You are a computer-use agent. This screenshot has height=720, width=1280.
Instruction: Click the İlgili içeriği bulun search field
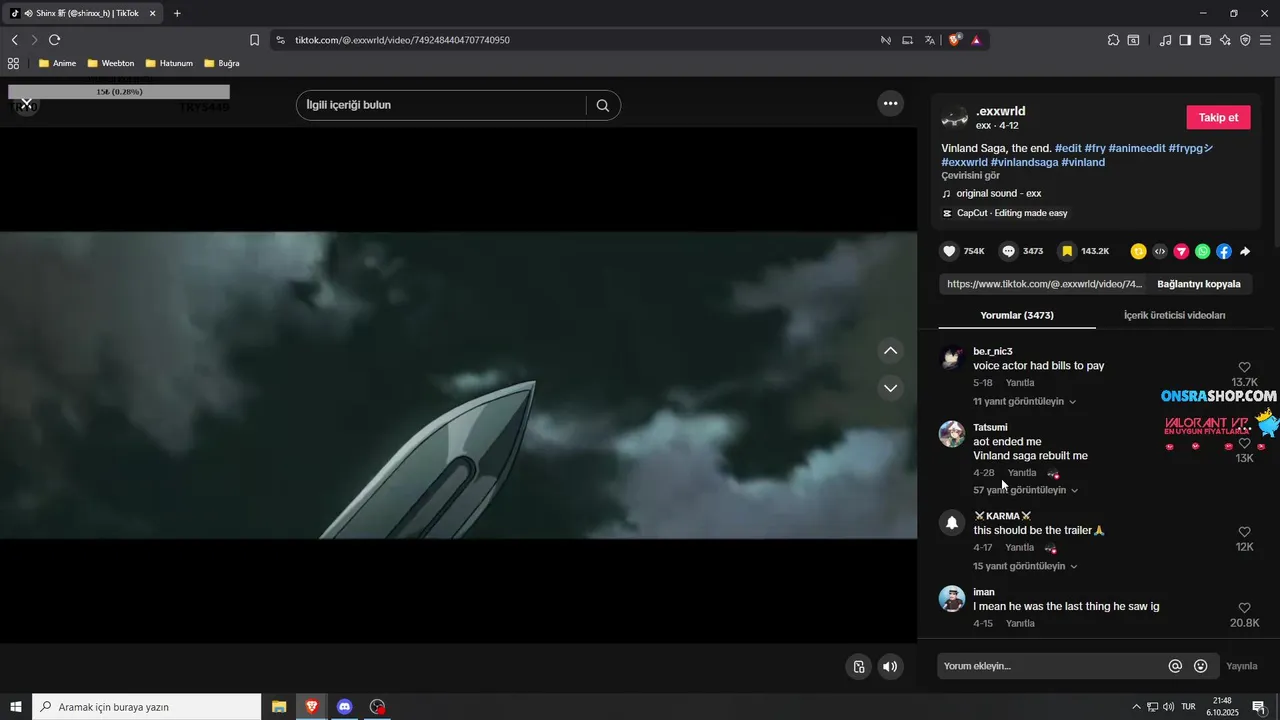[x=440, y=105]
